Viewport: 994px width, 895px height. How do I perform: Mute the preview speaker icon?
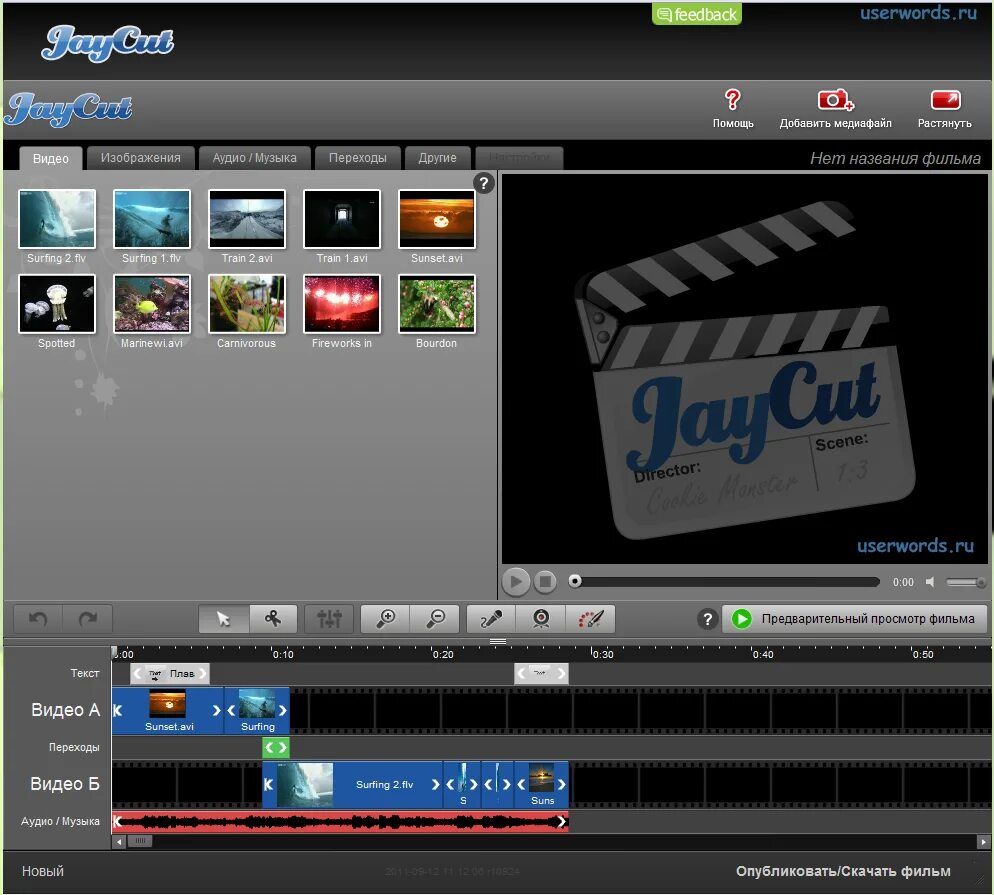pyautogui.click(x=929, y=582)
